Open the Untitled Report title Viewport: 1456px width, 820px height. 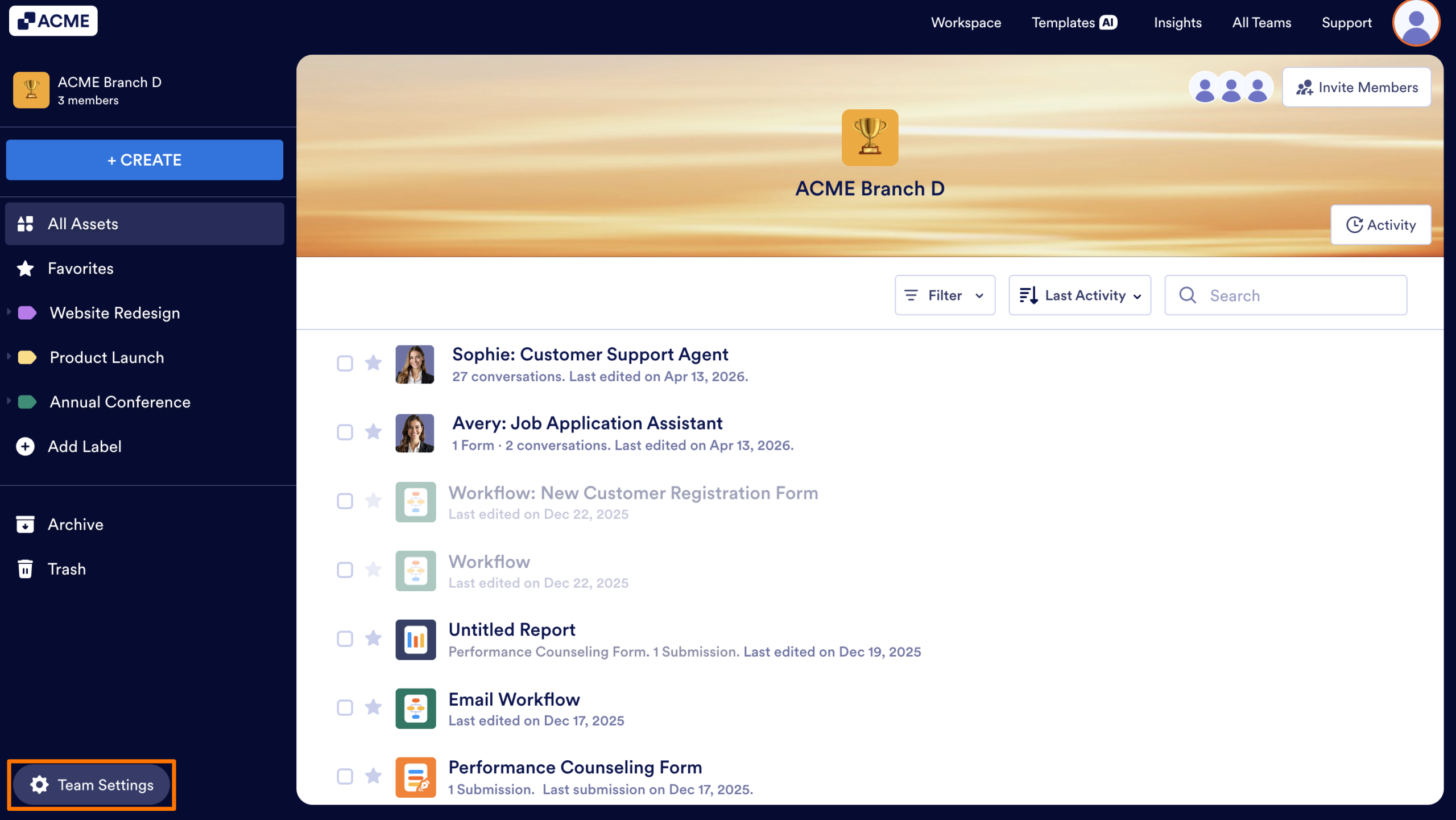pyautogui.click(x=512, y=629)
